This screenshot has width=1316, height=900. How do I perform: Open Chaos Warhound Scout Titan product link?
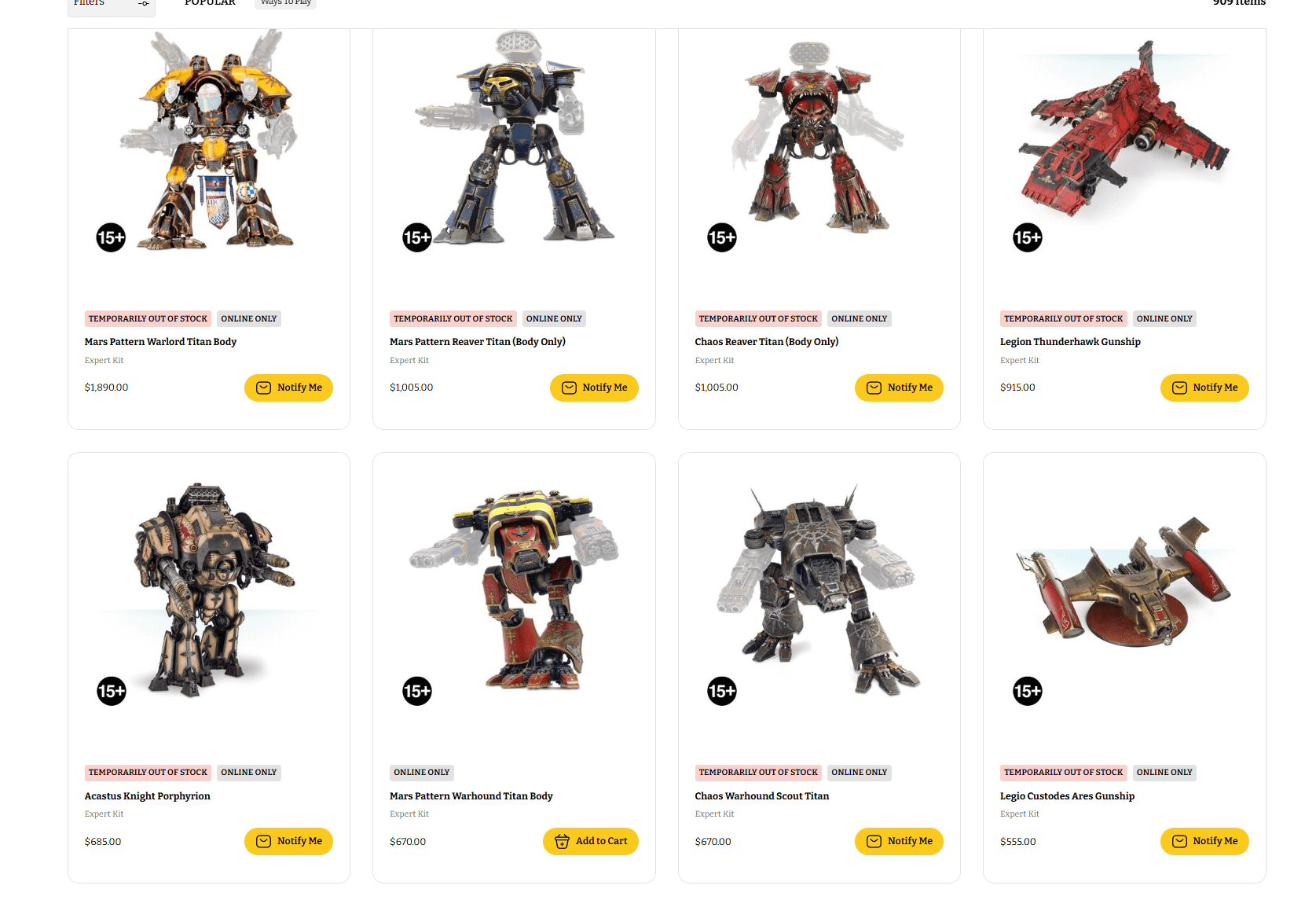pyautogui.click(x=761, y=796)
